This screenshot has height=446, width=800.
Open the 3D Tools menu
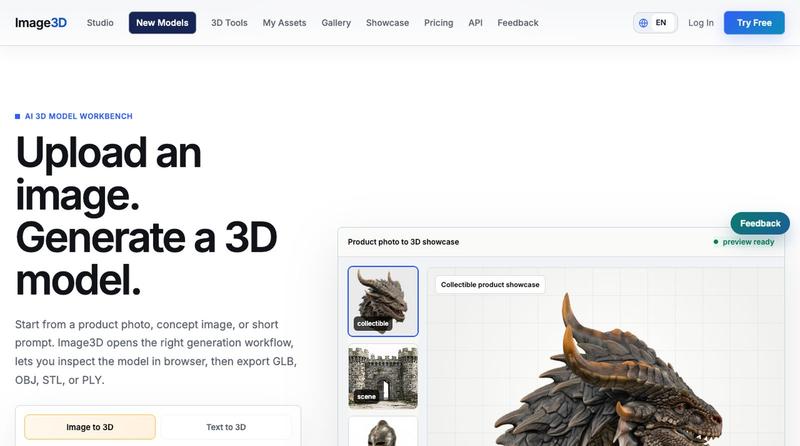(229, 23)
